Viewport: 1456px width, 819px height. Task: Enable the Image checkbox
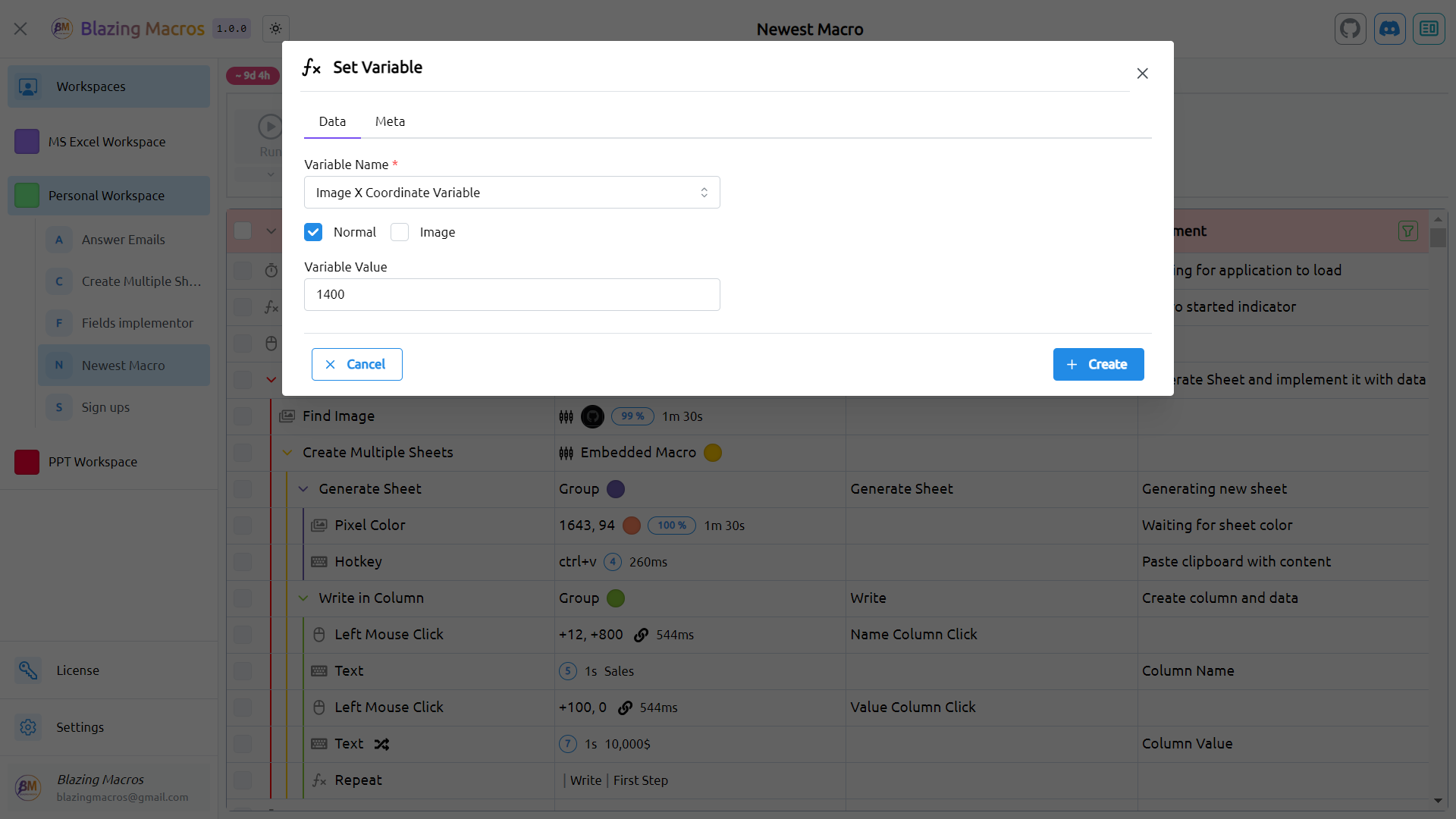tap(400, 232)
